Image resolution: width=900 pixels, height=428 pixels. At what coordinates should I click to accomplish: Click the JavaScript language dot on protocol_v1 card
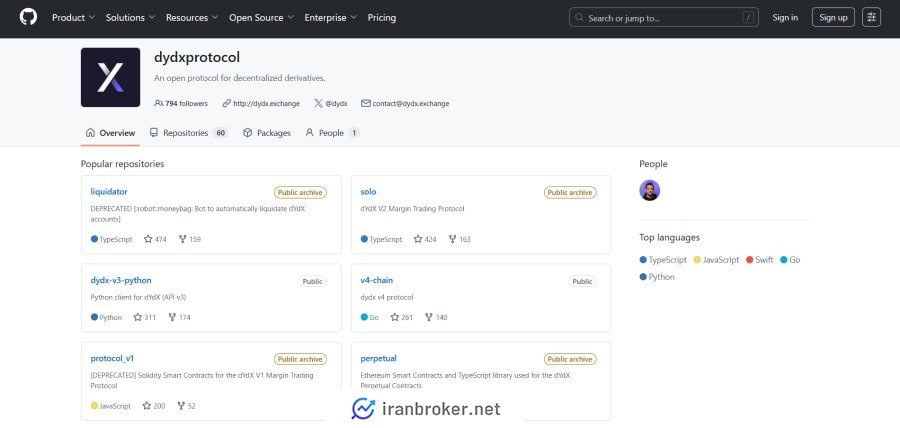(94, 406)
